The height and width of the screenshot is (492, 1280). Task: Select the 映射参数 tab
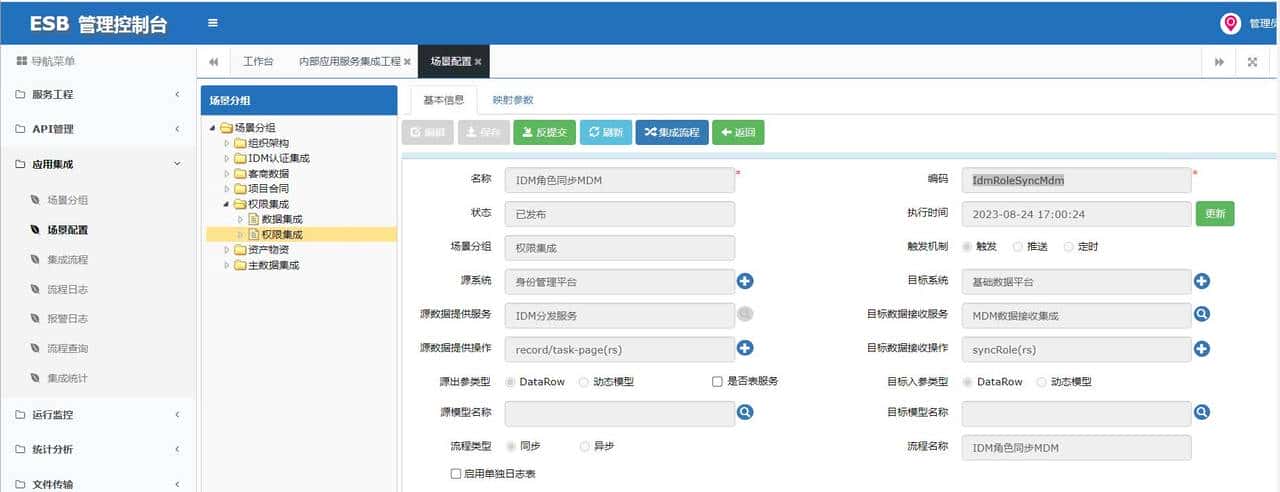tap(513, 100)
